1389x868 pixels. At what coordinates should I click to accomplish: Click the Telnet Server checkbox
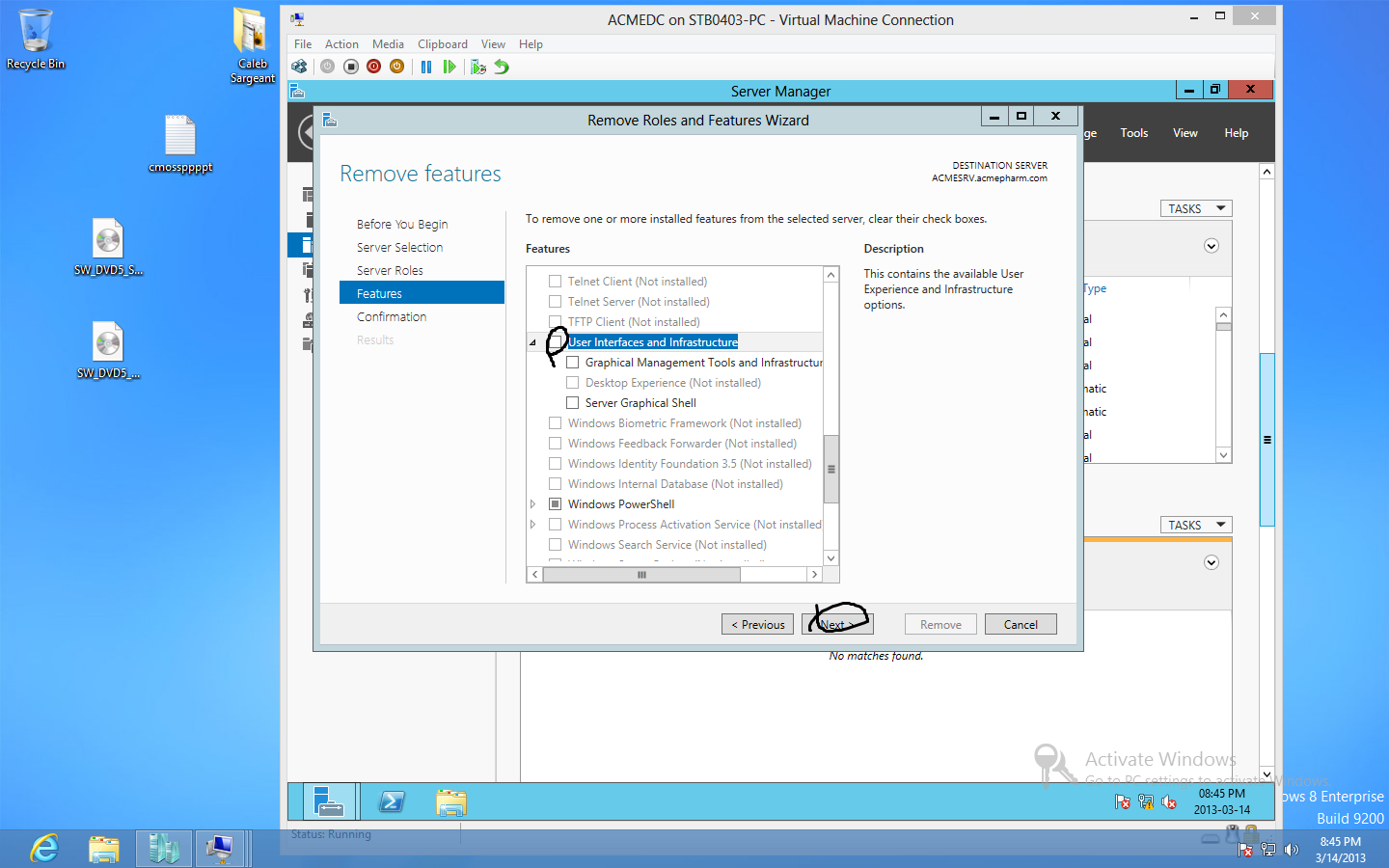pos(556,302)
